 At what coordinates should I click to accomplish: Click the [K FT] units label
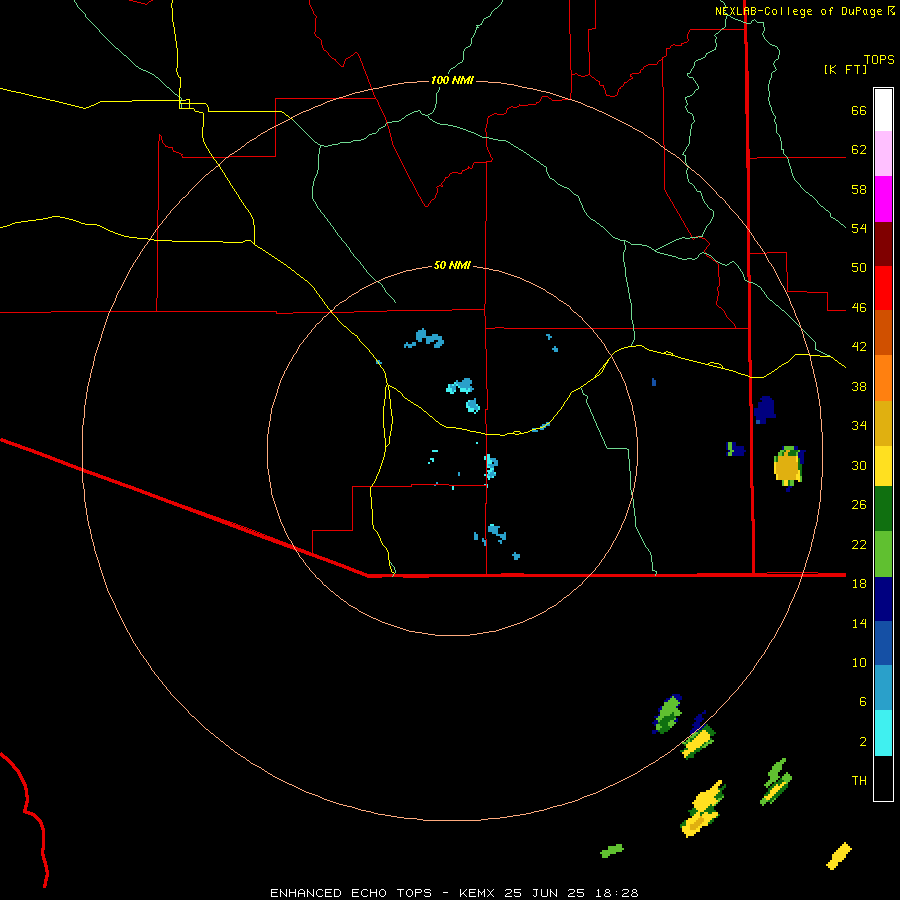pyautogui.click(x=845, y=69)
